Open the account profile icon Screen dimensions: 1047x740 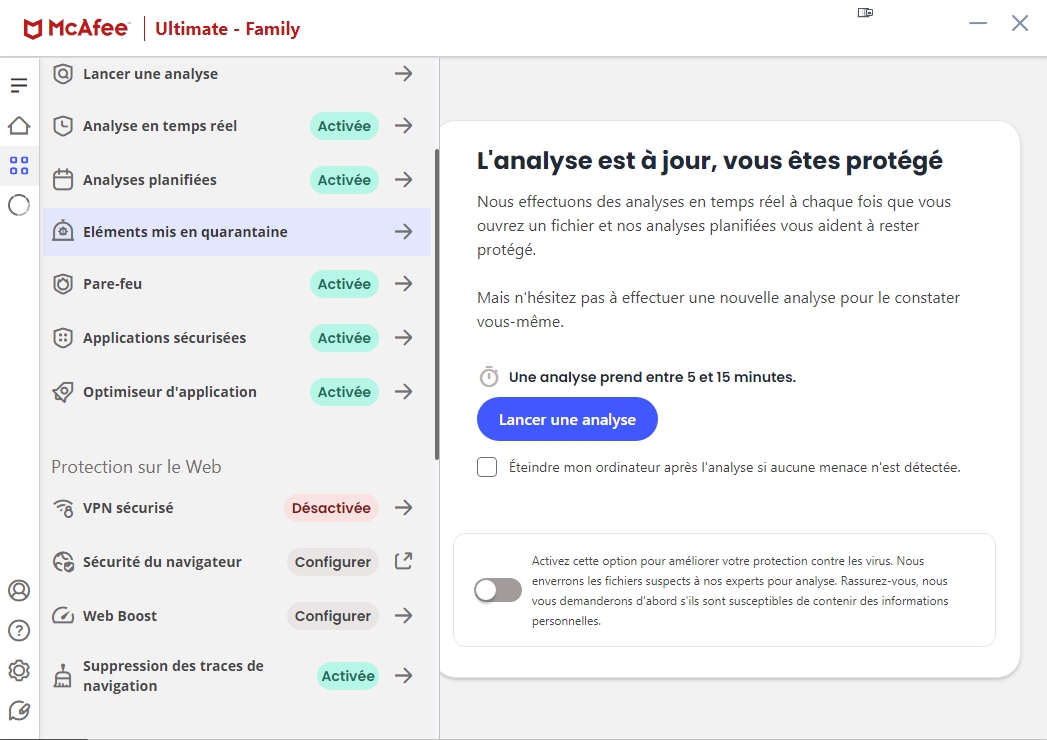(x=19, y=590)
